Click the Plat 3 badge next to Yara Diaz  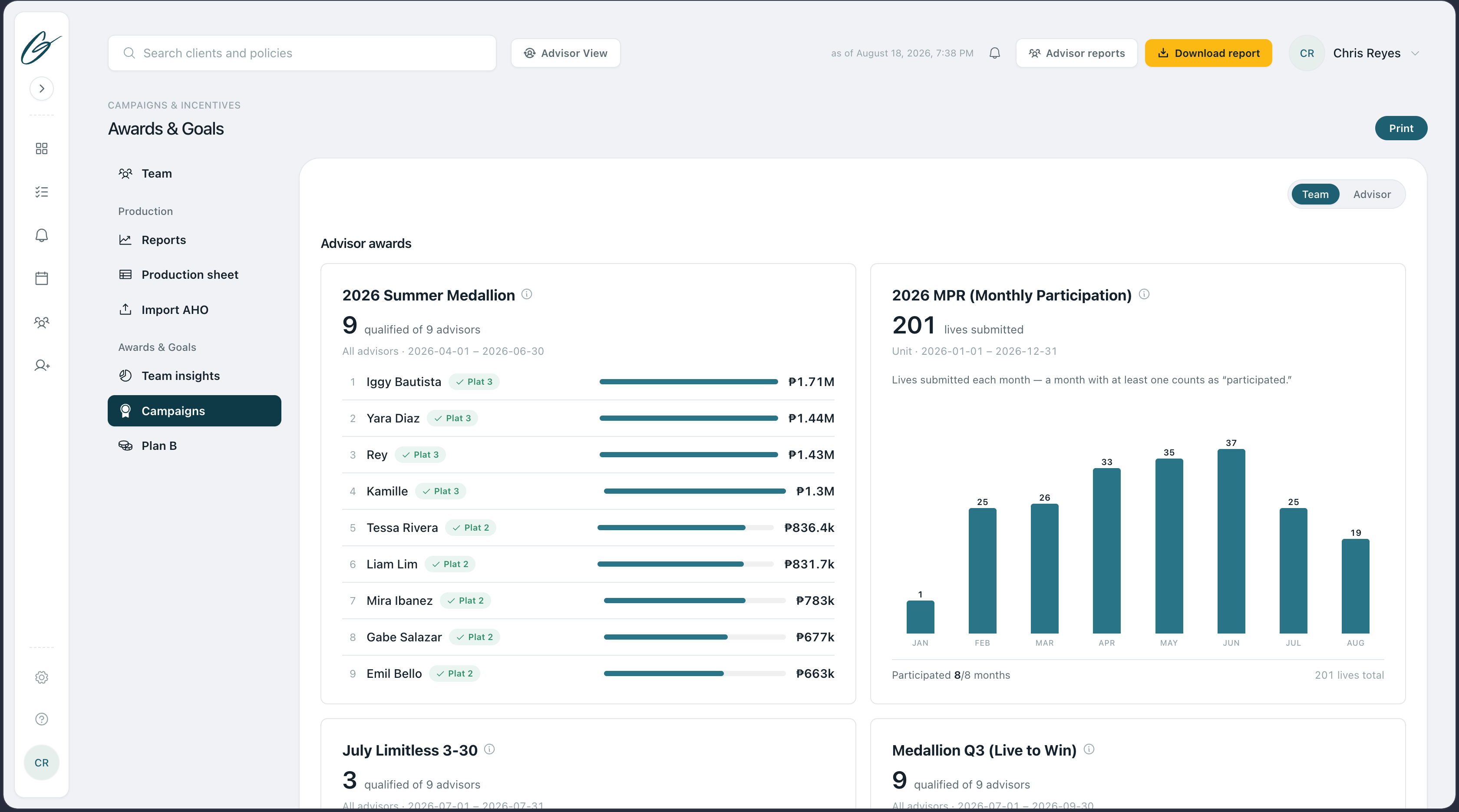tap(452, 419)
